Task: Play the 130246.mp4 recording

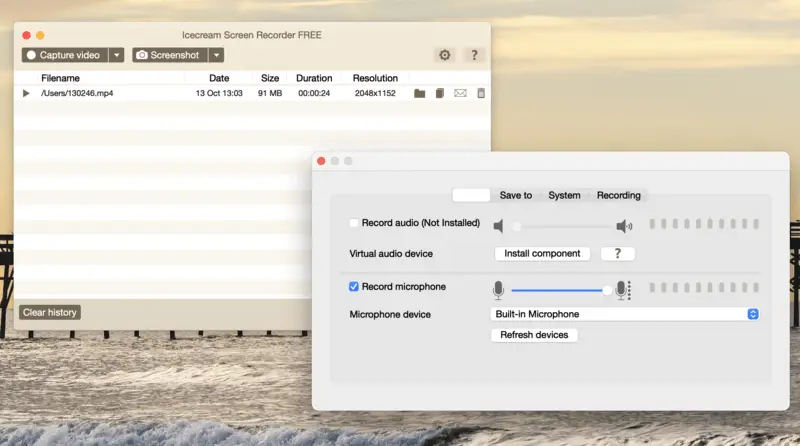Action: tap(26, 93)
